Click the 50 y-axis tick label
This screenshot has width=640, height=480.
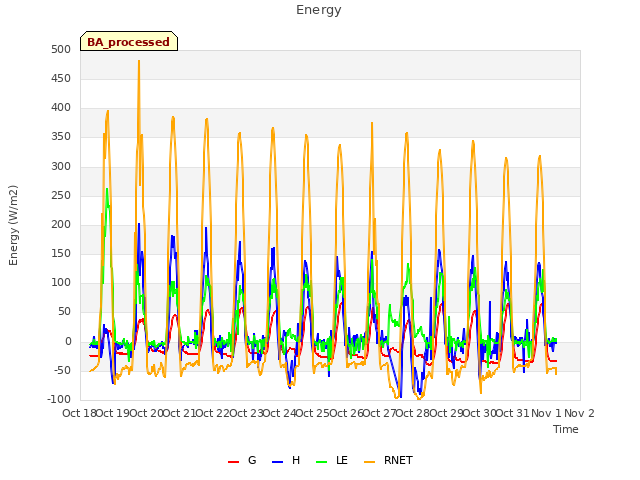(x=64, y=312)
